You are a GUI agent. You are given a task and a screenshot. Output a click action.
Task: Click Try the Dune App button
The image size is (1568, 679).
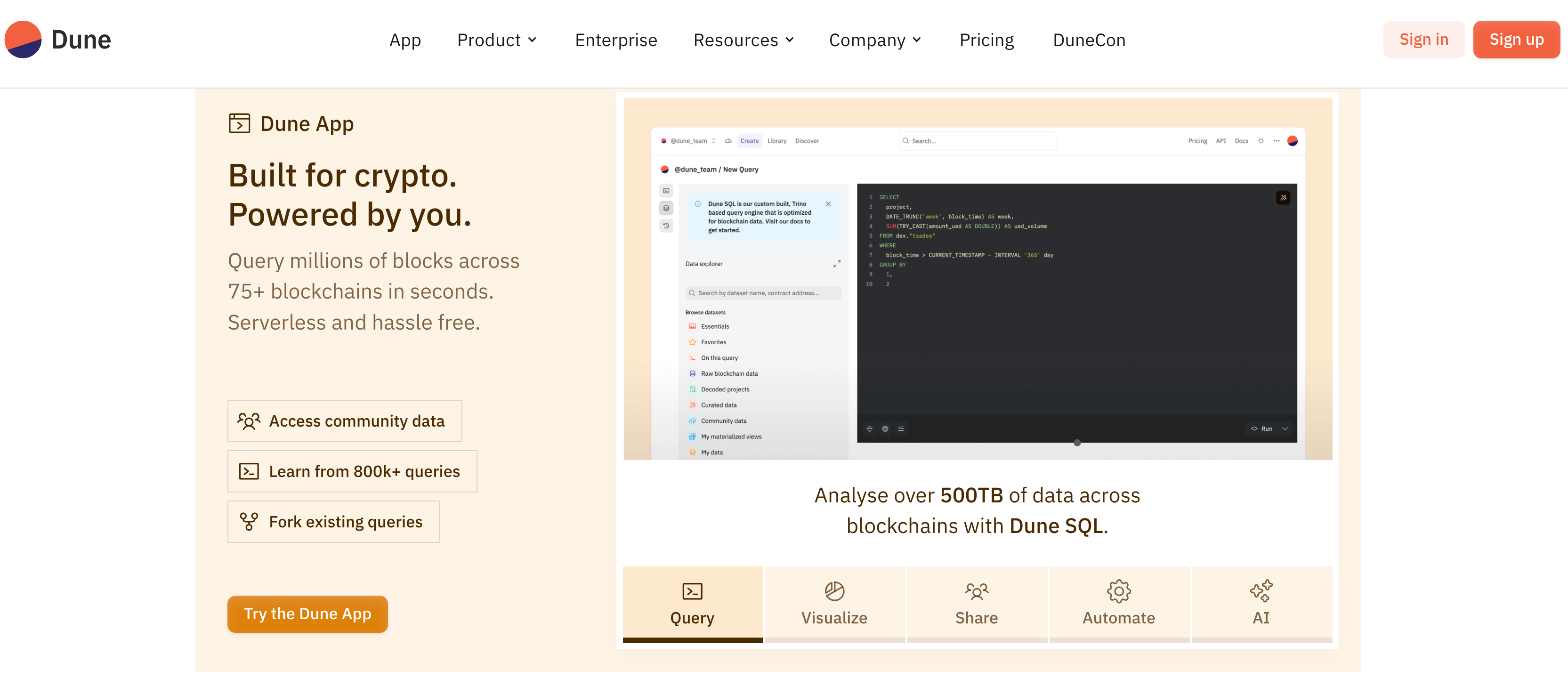point(307,614)
